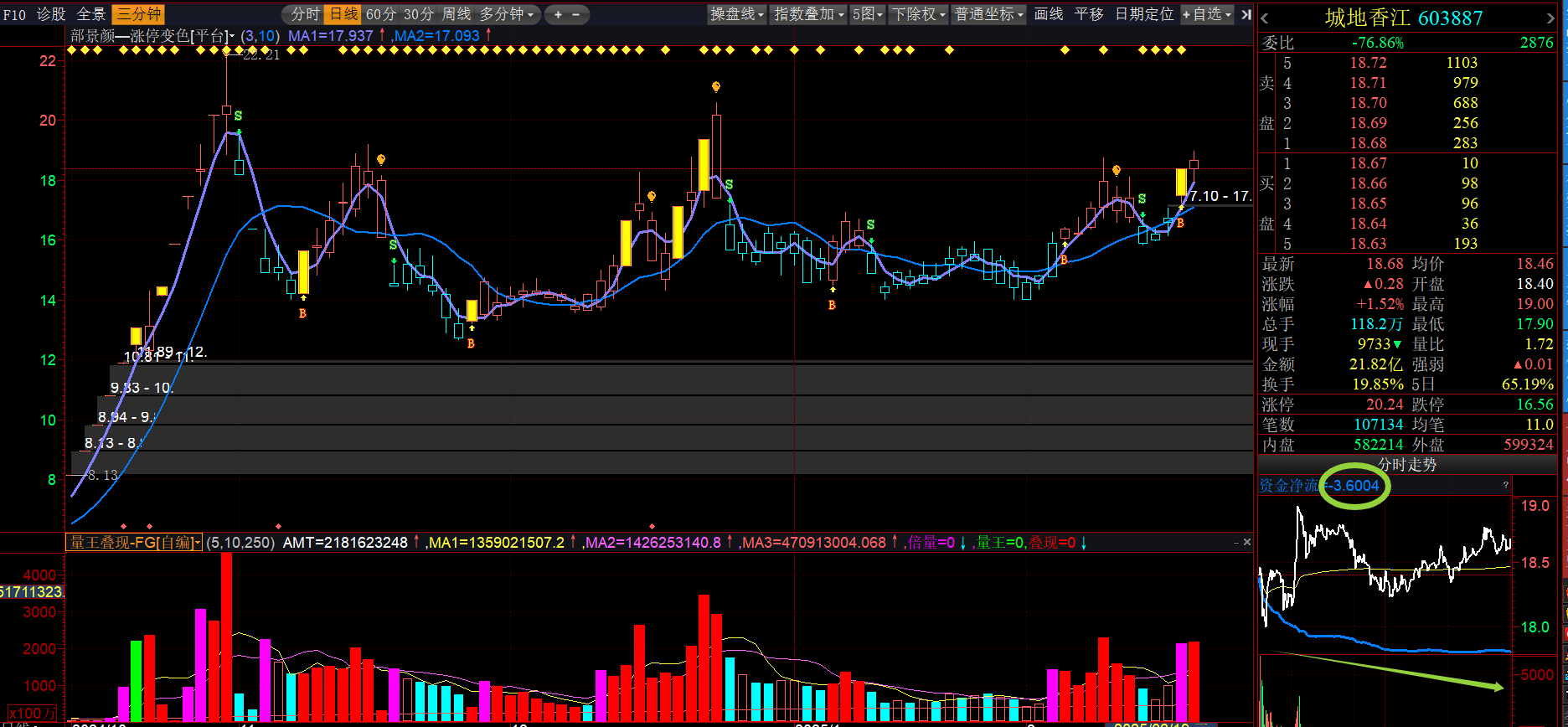
Task: Click the 量比 volume ratio 1.72
Action: point(1540,344)
